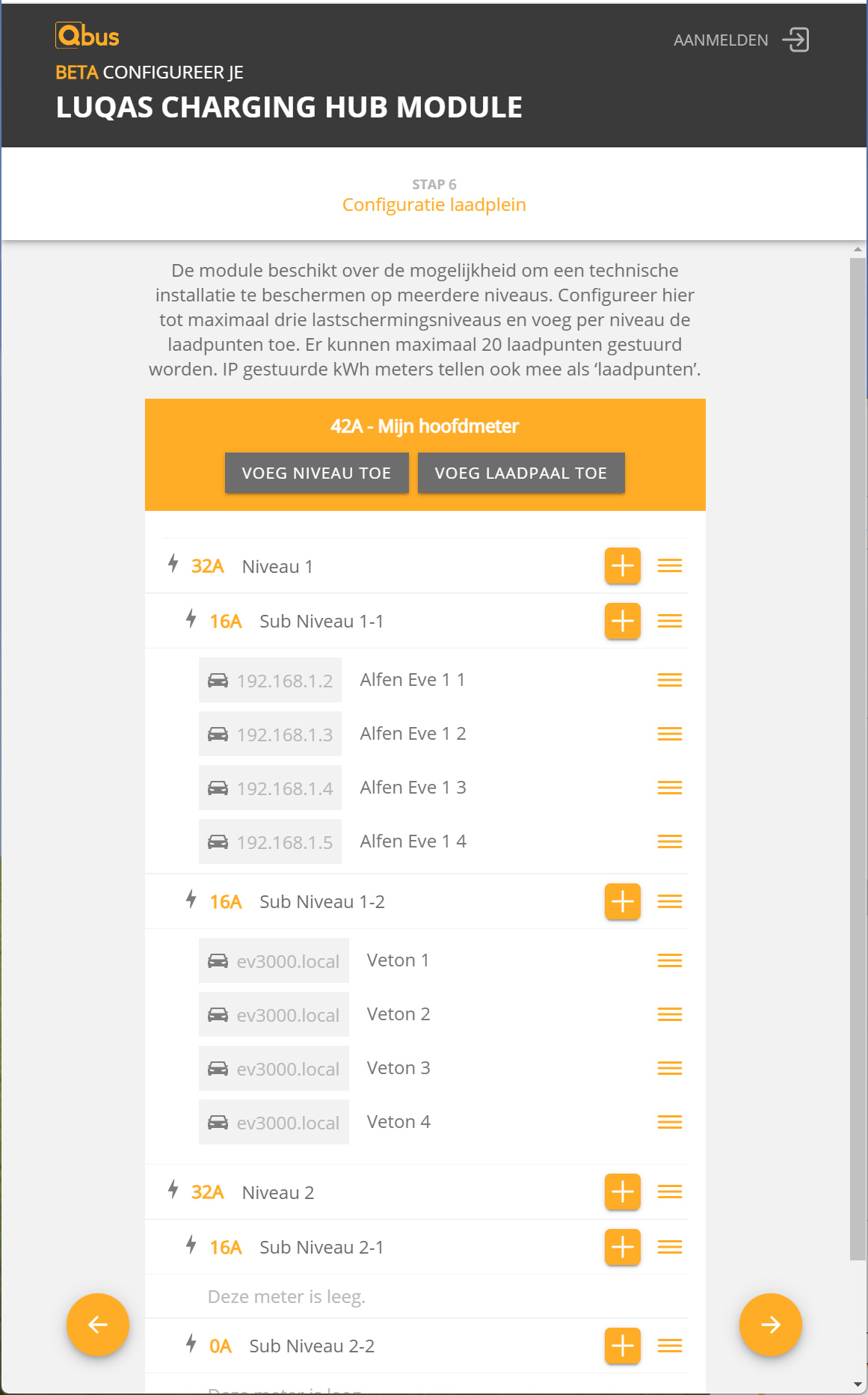
Task: Click the ev3000.local chip for Veton 2
Action: 274,1014
